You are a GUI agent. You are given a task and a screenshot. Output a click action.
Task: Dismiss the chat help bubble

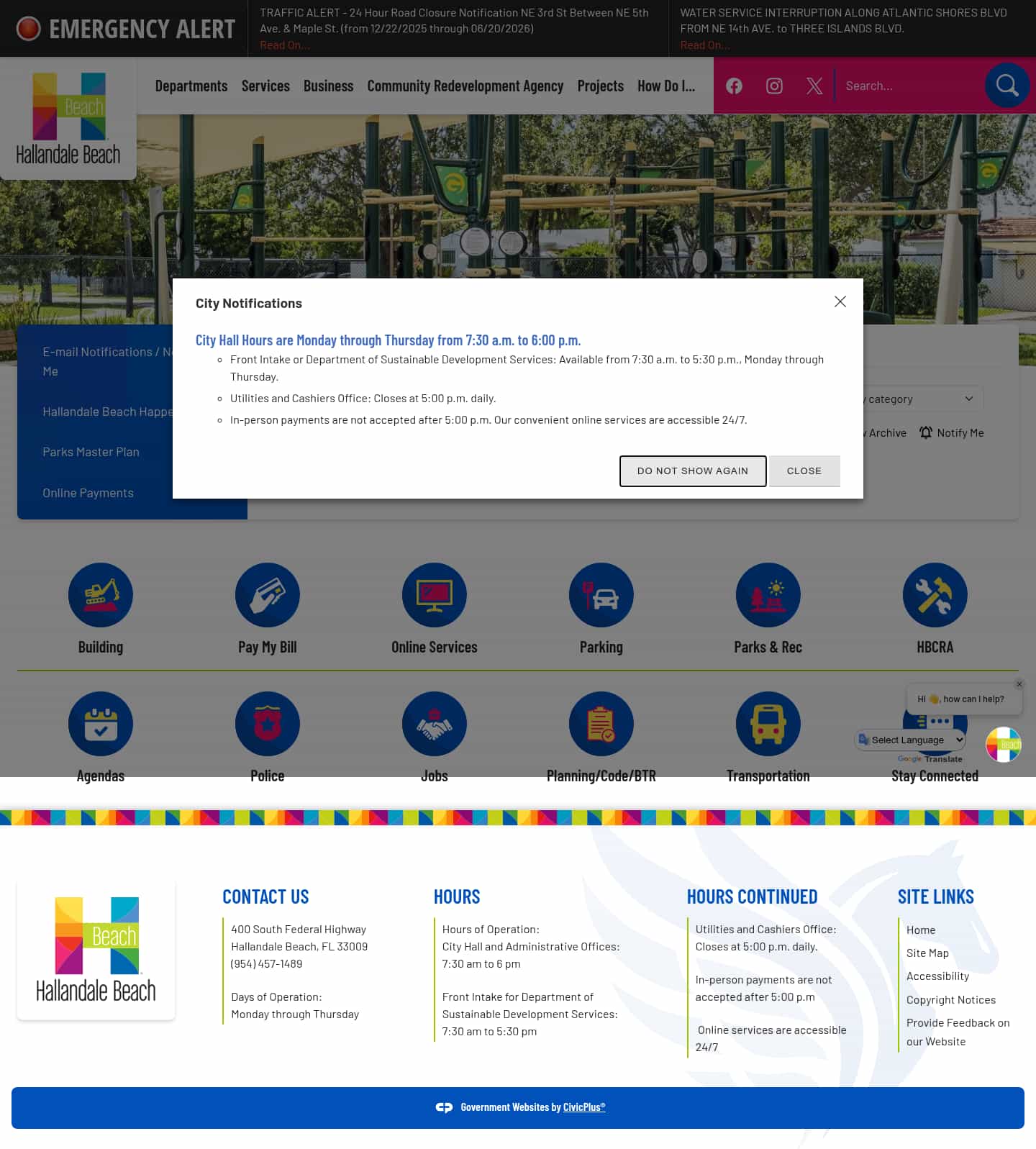click(x=1019, y=684)
